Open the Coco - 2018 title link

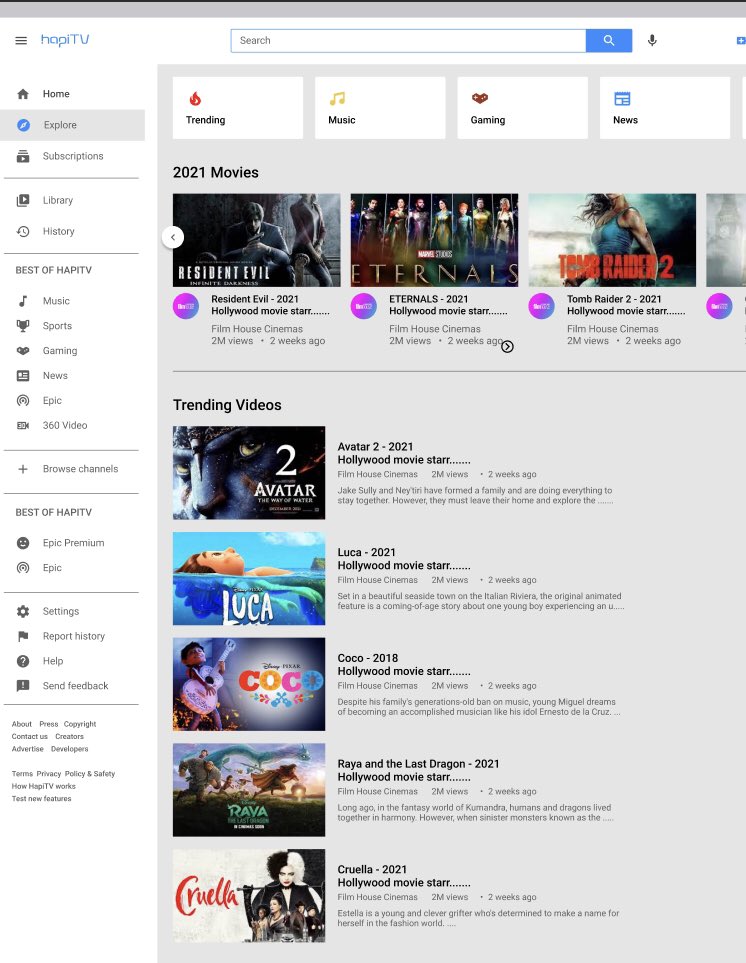tap(368, 658)
